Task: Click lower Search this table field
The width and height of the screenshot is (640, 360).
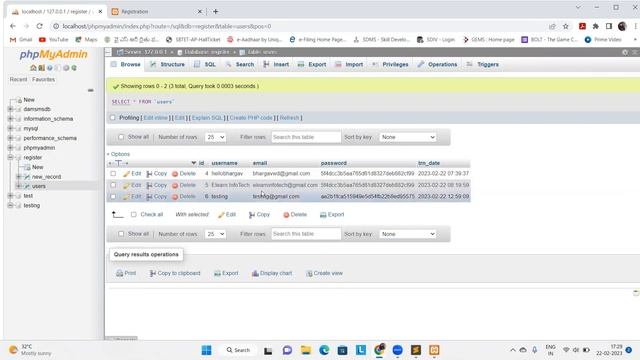Action: coord(306,234)
